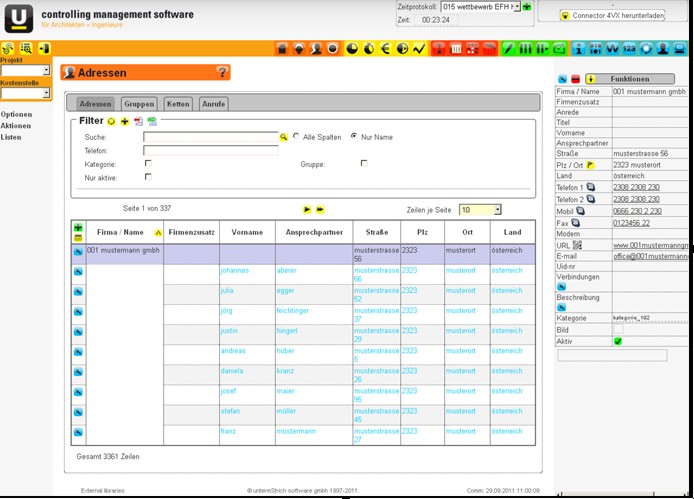Sort by Firma / Name column arrow

[158, 233]
